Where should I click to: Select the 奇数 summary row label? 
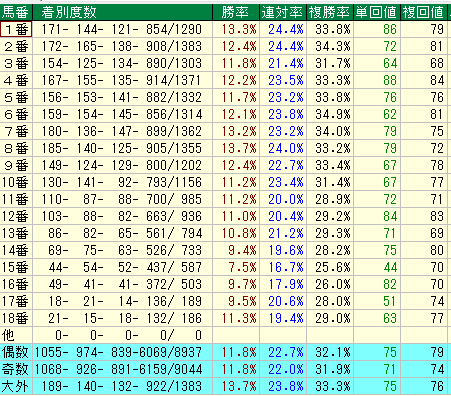point(16,369)
